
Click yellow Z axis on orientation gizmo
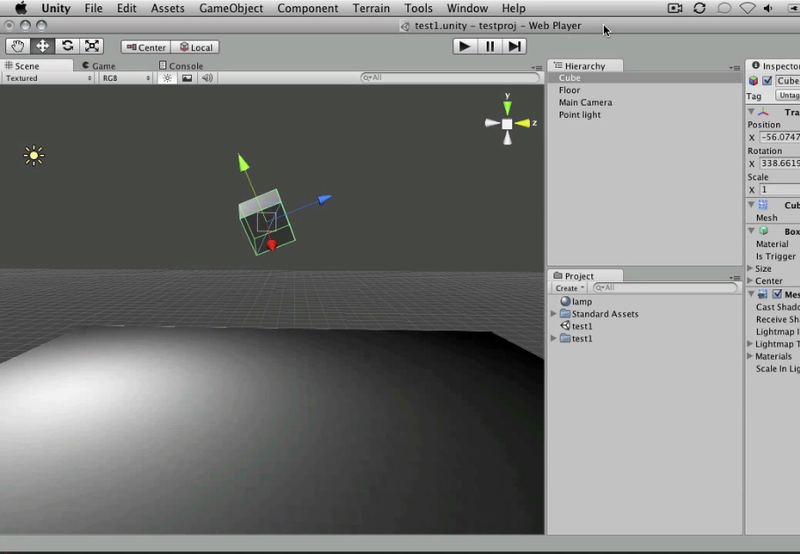click(x=522, y=123)
